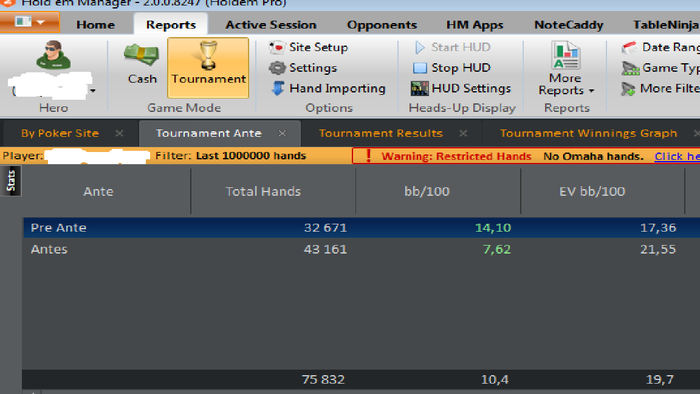Viewport: 700px width, 394px height.
Task: Open the application menu button
Action: point(29,22)
